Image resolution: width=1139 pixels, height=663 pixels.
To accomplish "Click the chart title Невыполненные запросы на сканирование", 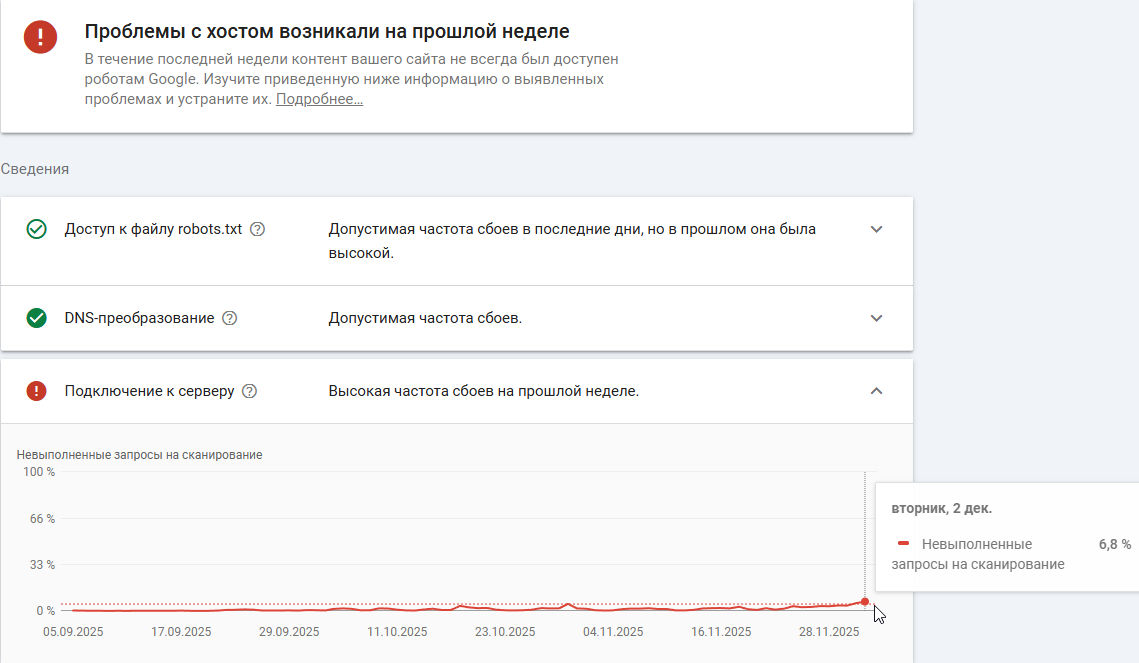I will tap(139, 455).
